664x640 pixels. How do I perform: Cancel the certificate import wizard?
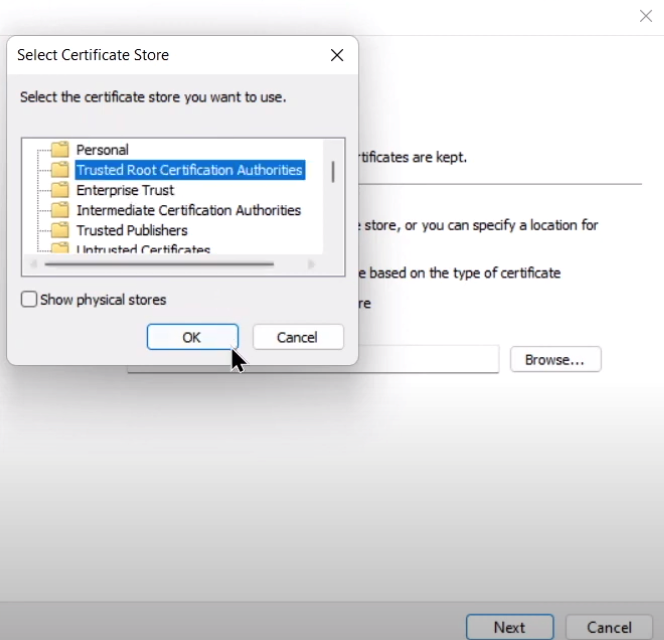(609, 627)
